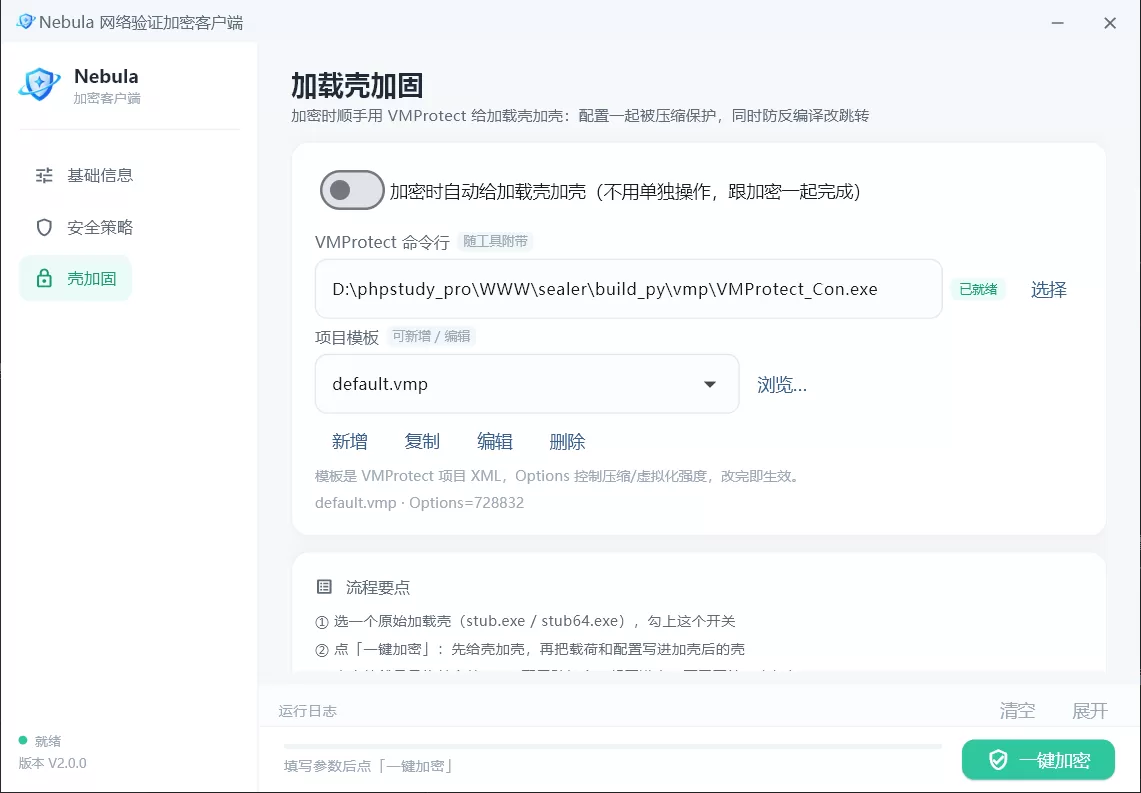Click the progress bar above the status hint

pos(613,746)
